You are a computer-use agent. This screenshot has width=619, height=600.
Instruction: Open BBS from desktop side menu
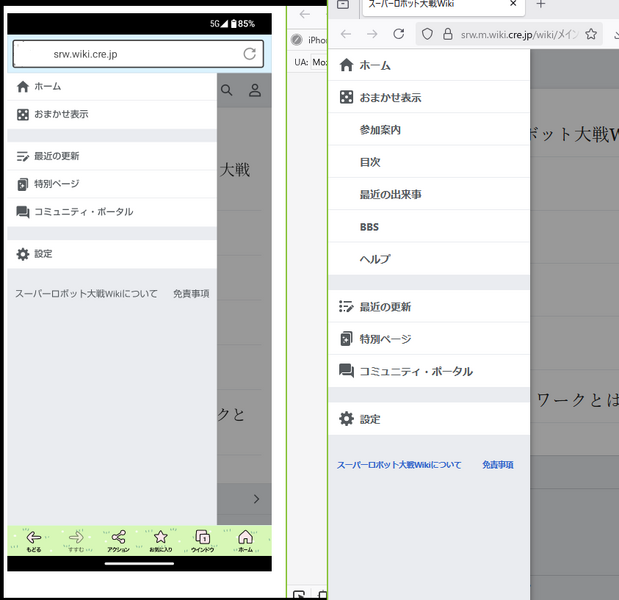point(369,227)
